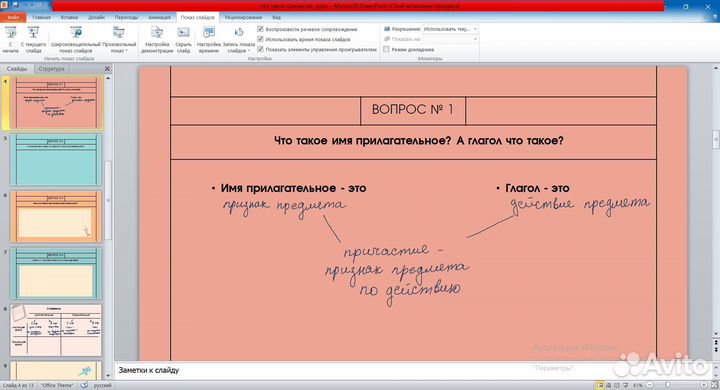Switch to the Дизайн ribbon tab
Viewport: 720px width, 390px height.
click(x=96, y=17)
